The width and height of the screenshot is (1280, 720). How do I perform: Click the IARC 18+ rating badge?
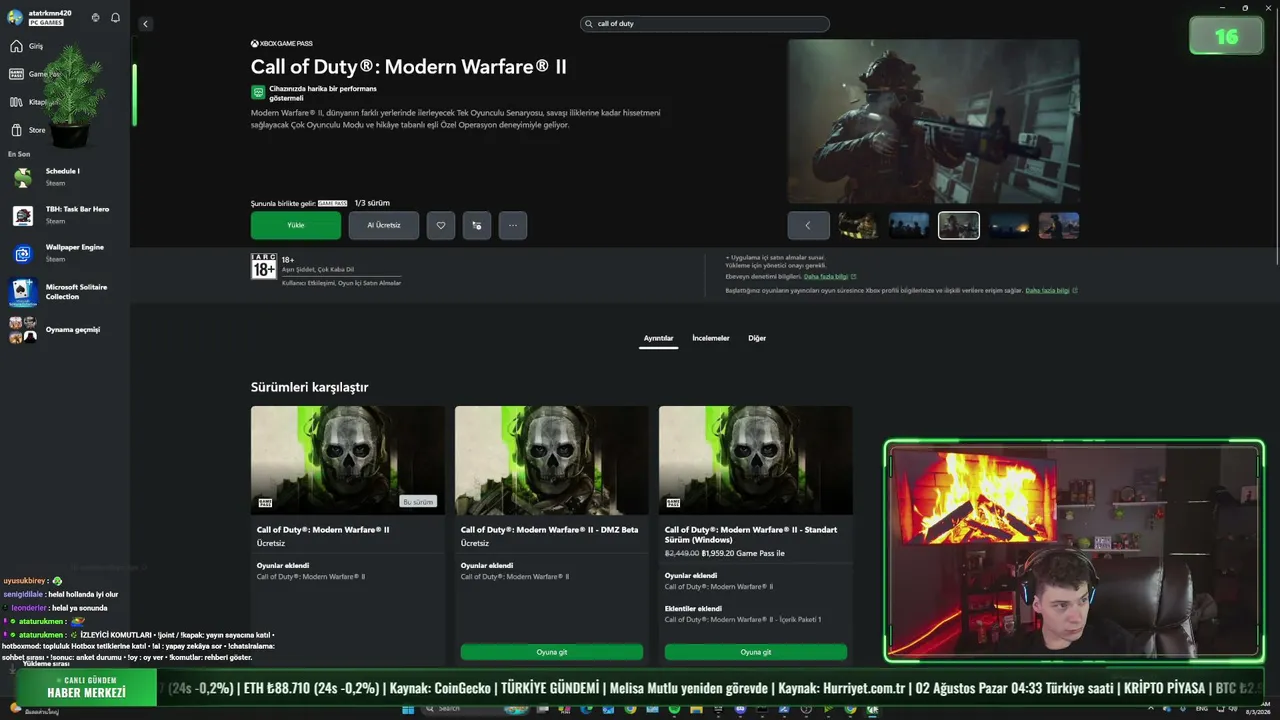point(263,266)
